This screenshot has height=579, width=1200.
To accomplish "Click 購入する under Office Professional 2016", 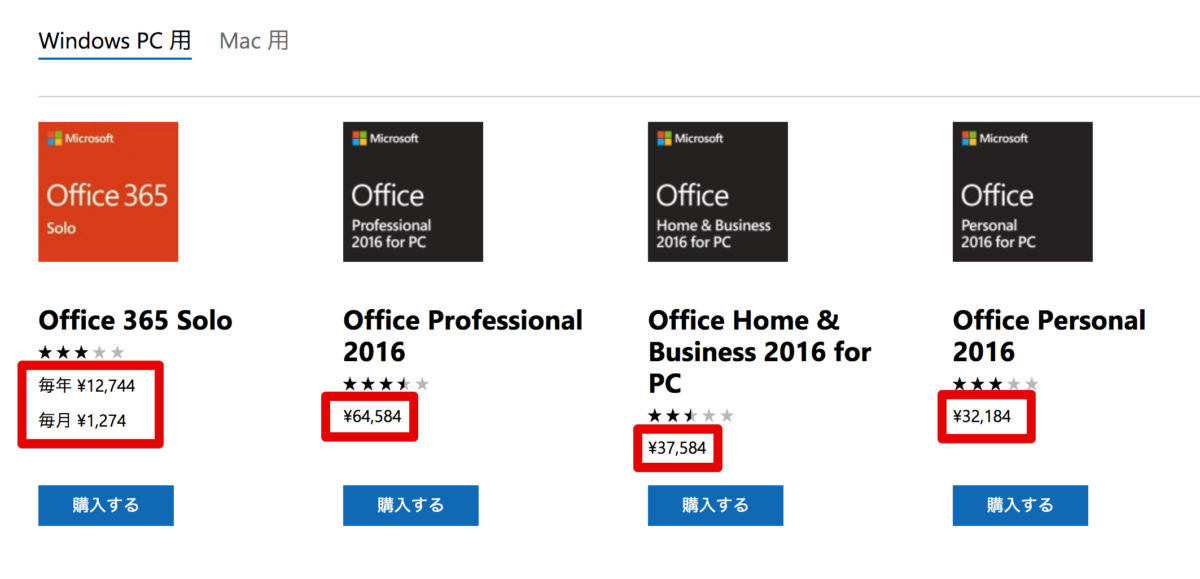I will tap(411, 505).
